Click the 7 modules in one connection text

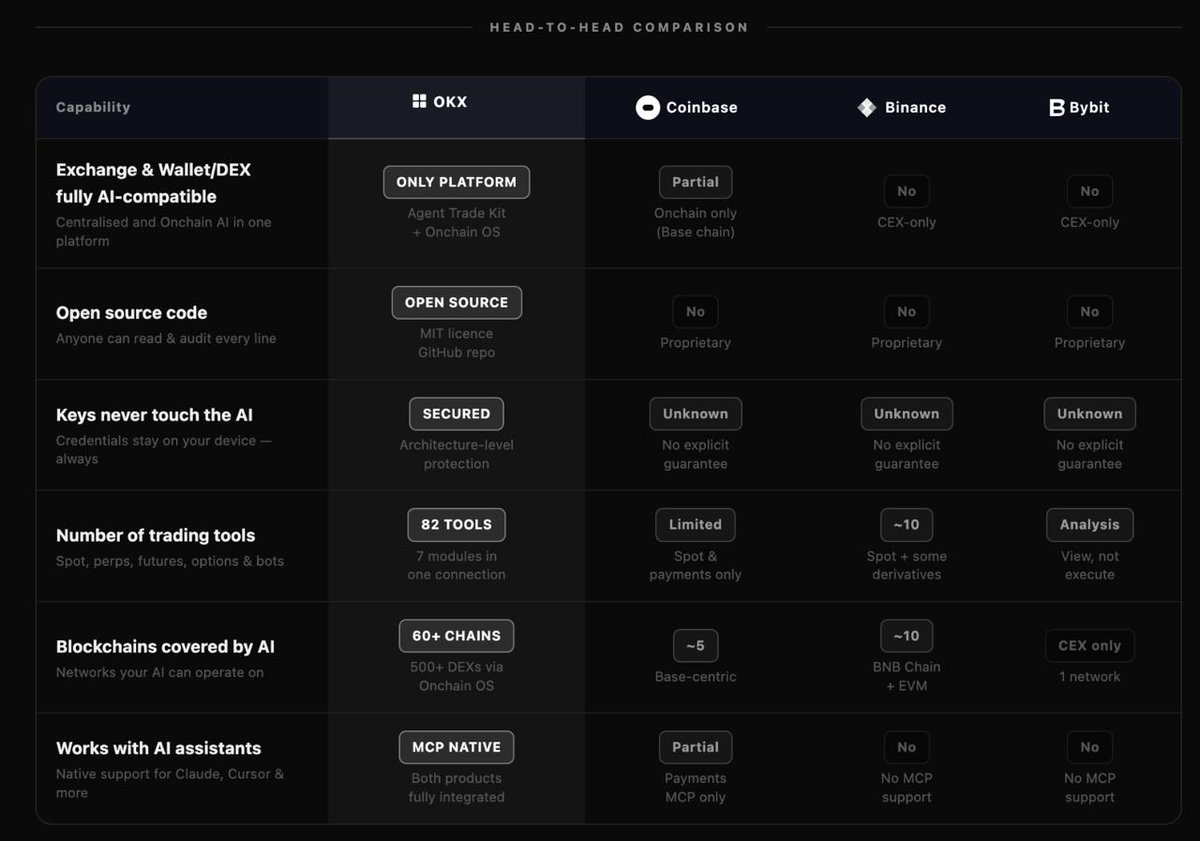click(x=456, y=565)
